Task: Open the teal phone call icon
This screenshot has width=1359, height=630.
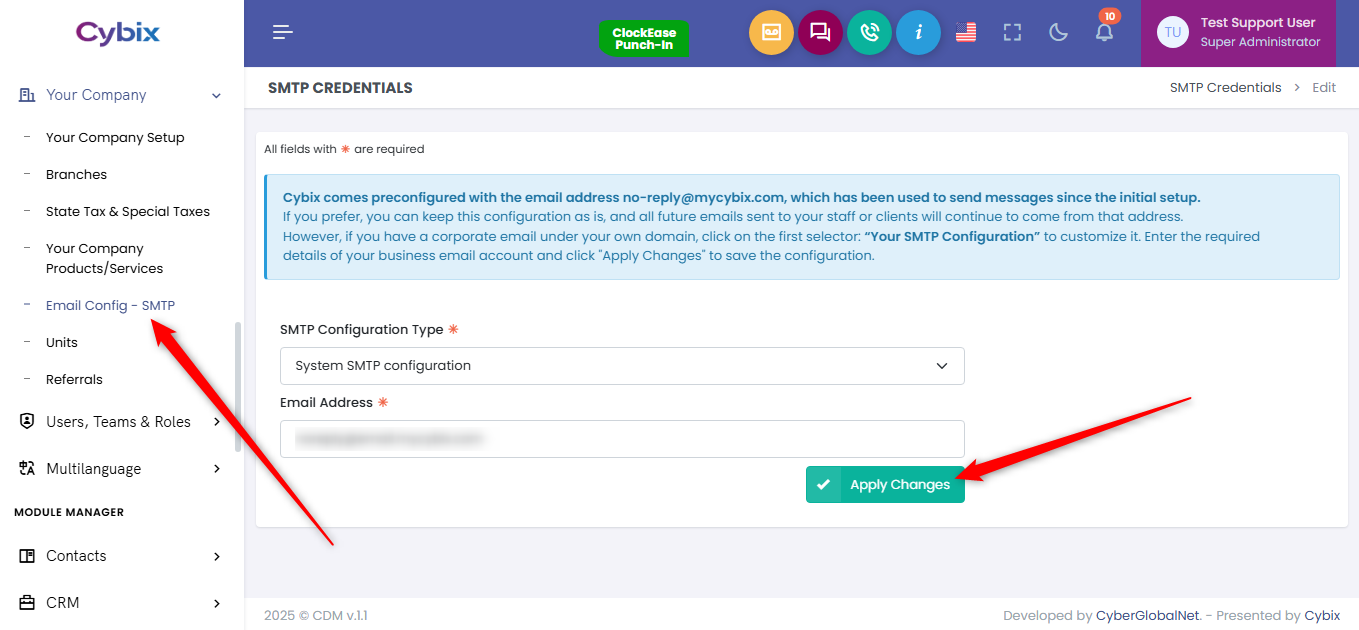Action: [869, 33]
